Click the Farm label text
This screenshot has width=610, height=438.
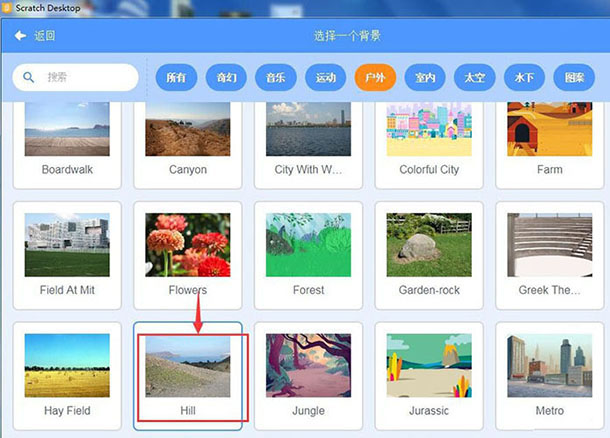coord(550,170)
